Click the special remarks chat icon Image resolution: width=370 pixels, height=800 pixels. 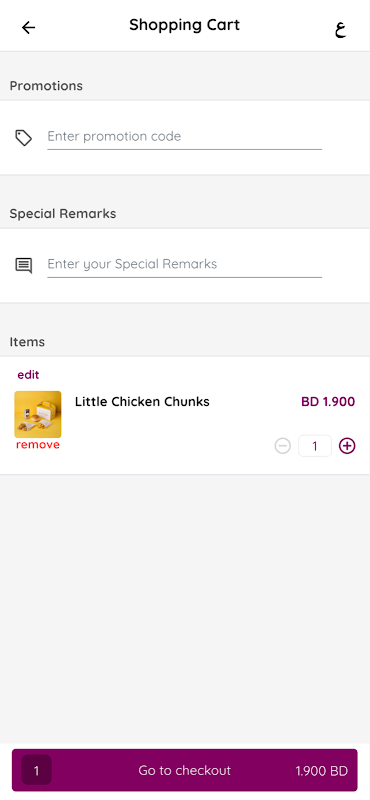tap(23, 265)
